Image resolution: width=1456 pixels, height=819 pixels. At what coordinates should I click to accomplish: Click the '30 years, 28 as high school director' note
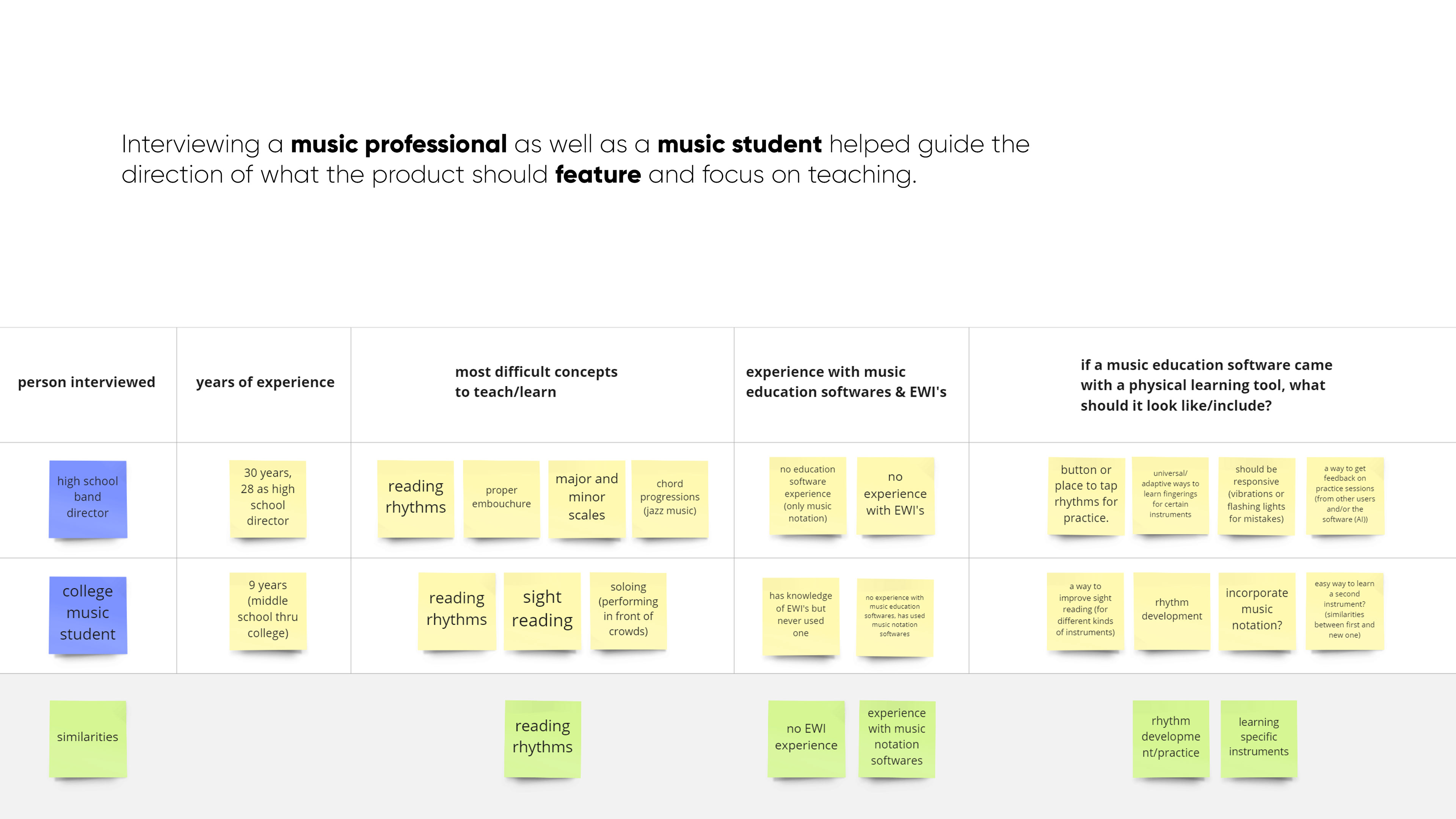(267, 497)
